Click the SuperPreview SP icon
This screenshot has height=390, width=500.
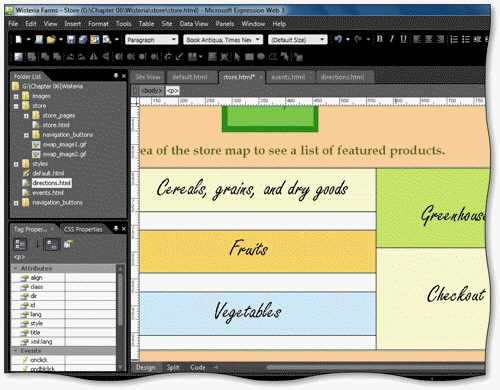pos(95,40)
